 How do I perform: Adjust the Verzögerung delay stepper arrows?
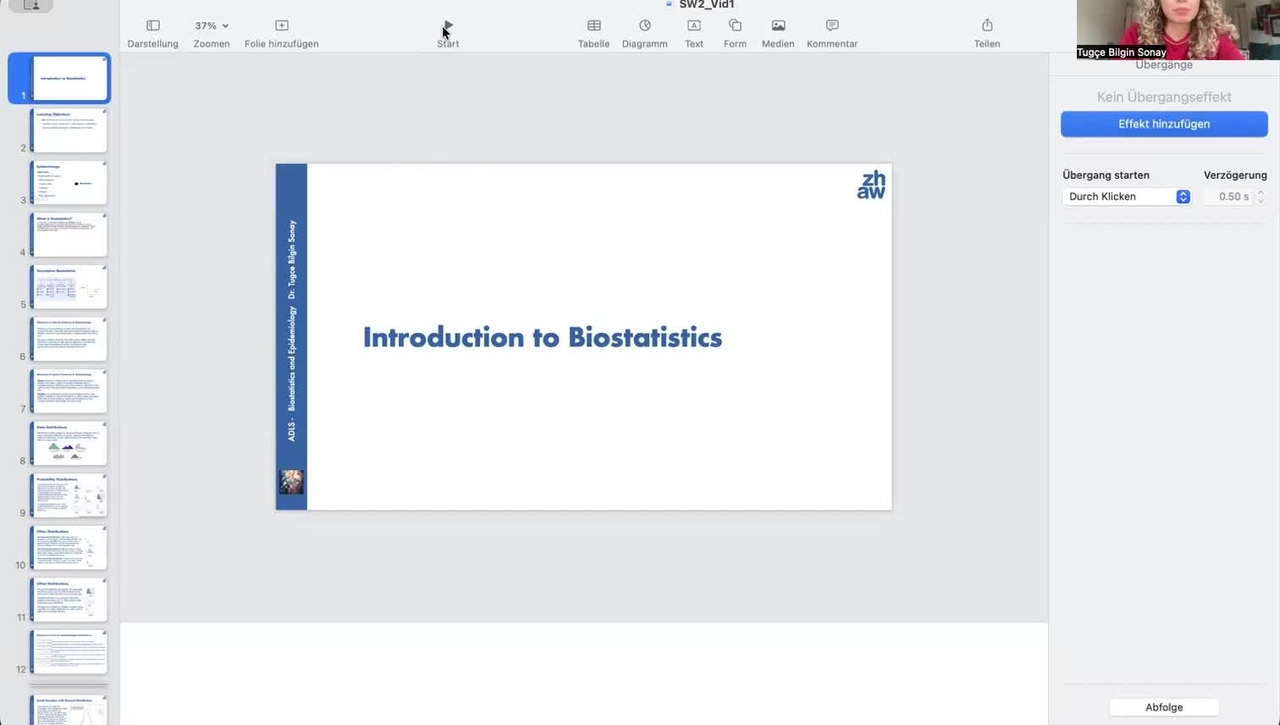click(1260, 197)
